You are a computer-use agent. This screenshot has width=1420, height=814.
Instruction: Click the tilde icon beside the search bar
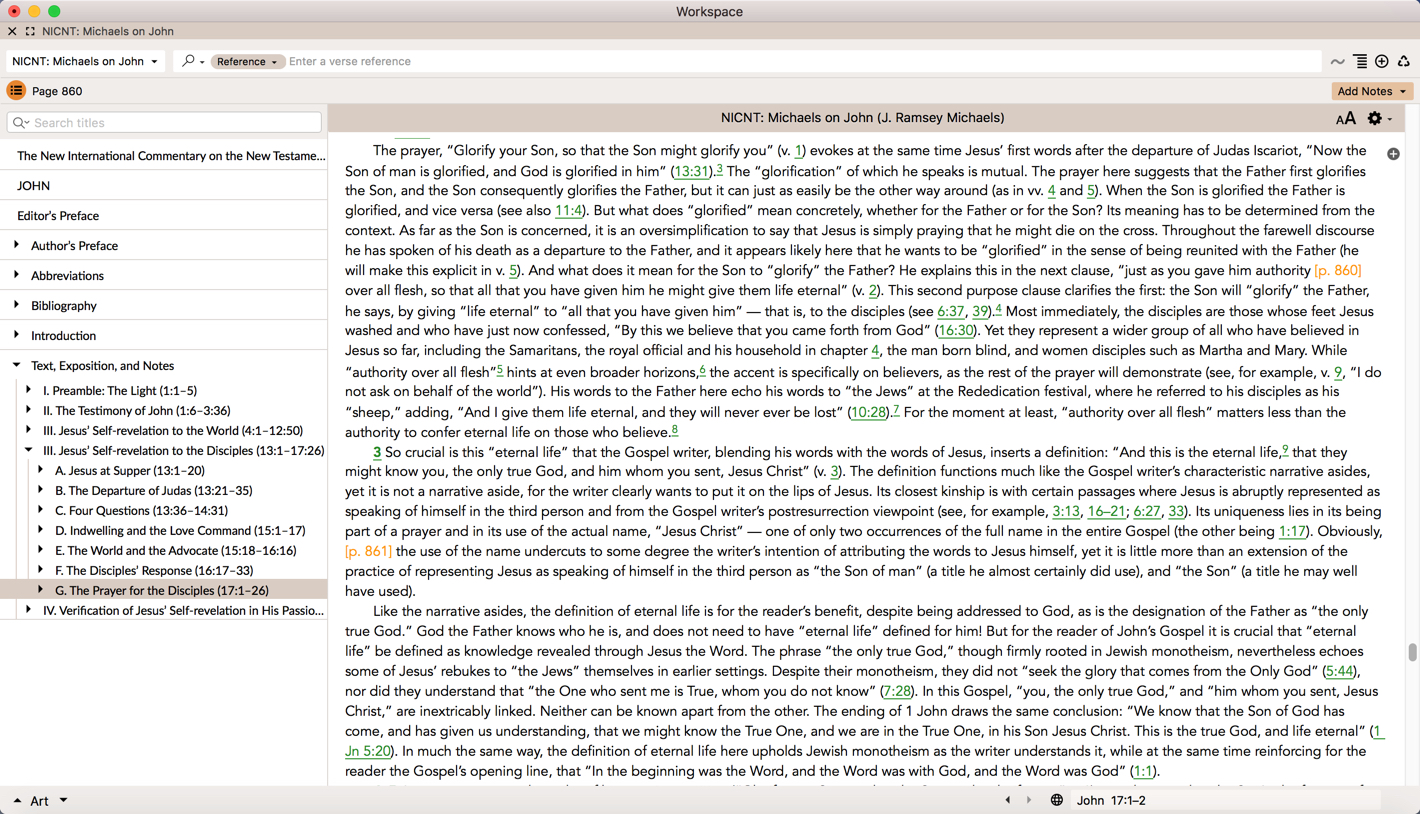pyautogui.click(x=1337, y=62)
